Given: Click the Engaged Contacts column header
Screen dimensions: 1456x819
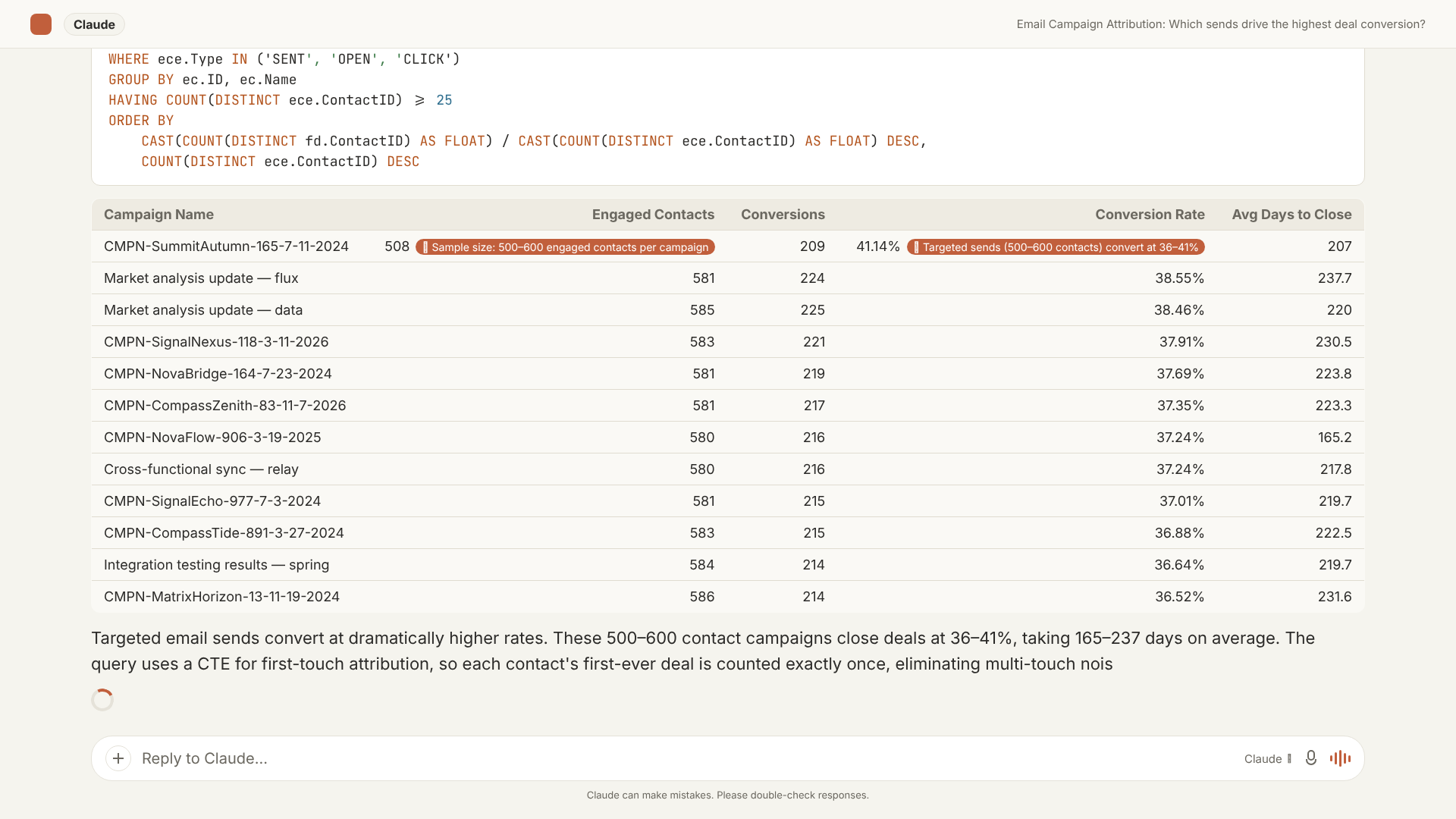Looking at the screenshot, I should (653, 215).
